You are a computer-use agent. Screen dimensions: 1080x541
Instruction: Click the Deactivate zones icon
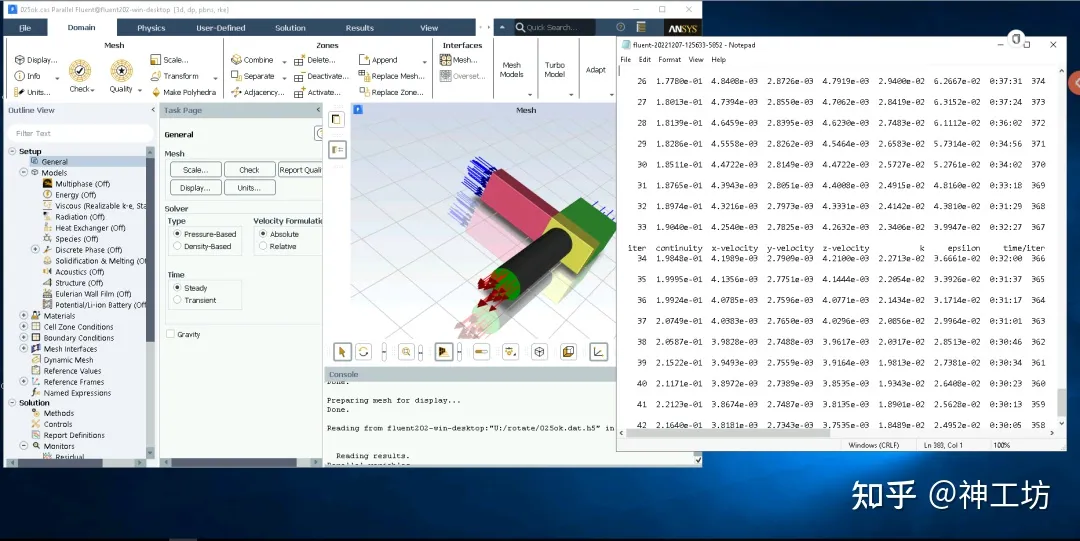(x=299, y=76)
